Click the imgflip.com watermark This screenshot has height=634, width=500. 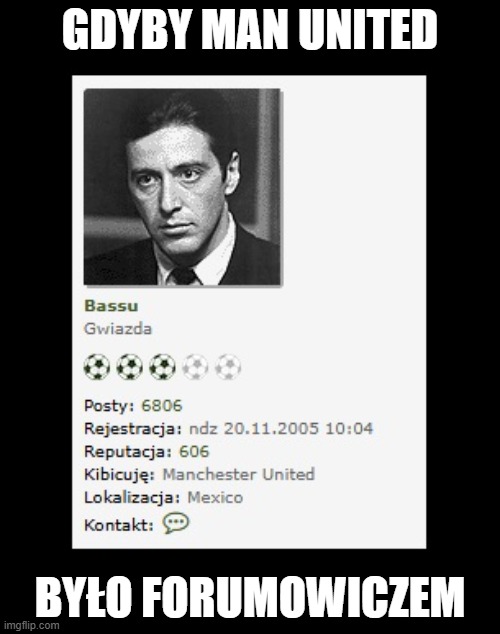pyautogui.click(x=32, y=626)
